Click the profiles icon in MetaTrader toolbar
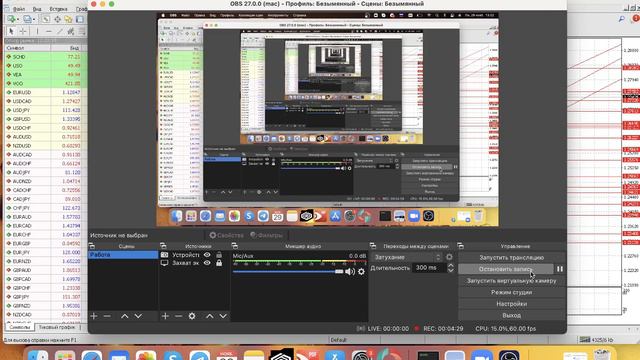 (27, 19)
